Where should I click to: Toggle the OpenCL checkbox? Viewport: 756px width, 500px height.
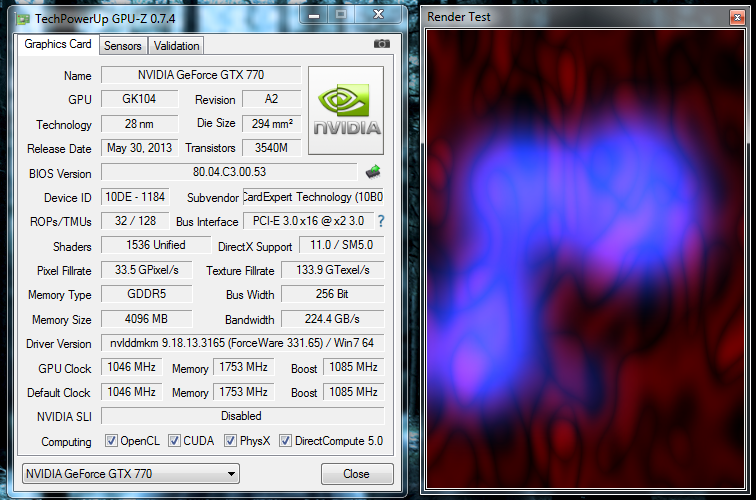point(111,441)
